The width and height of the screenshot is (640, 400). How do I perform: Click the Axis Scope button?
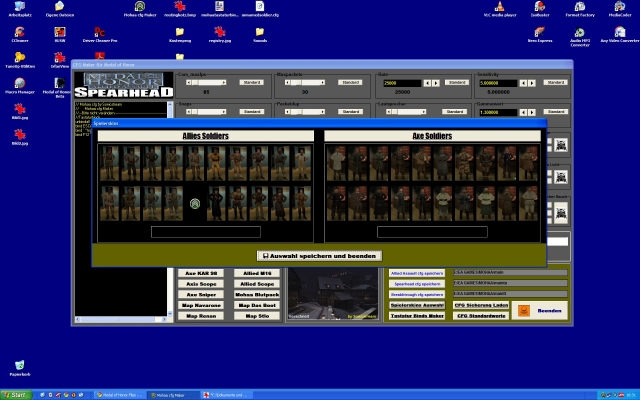pos(201,284)
